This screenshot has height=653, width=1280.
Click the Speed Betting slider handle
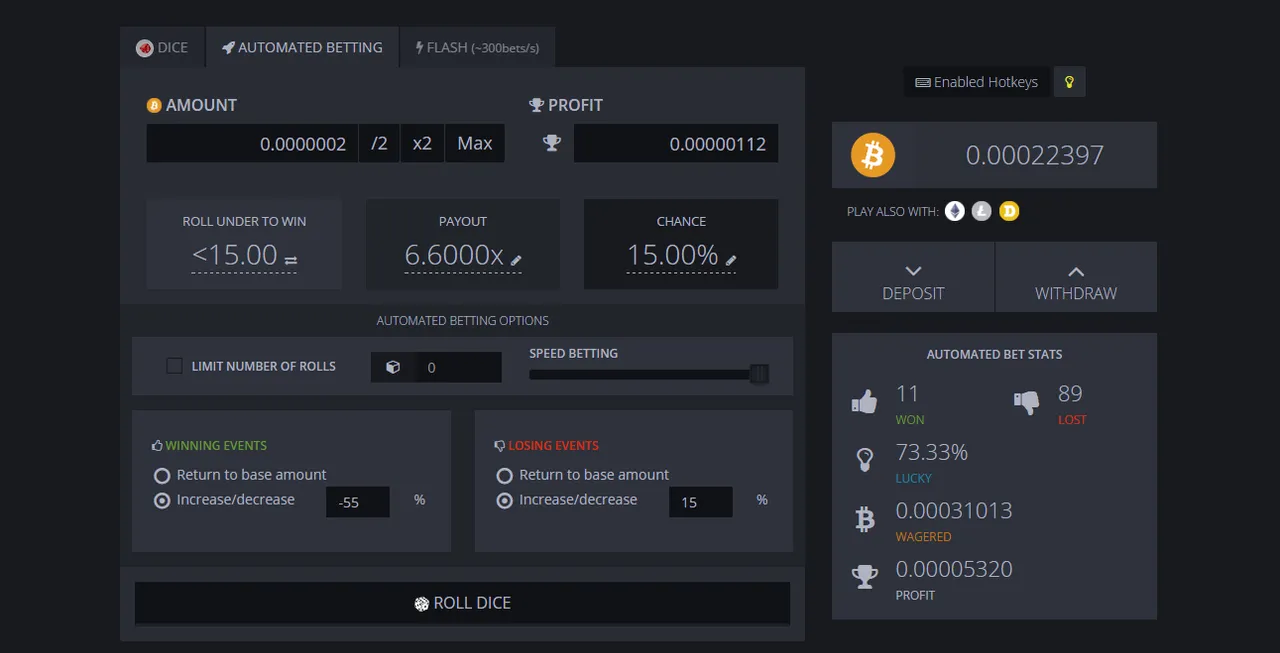click(x=759, y=374)
